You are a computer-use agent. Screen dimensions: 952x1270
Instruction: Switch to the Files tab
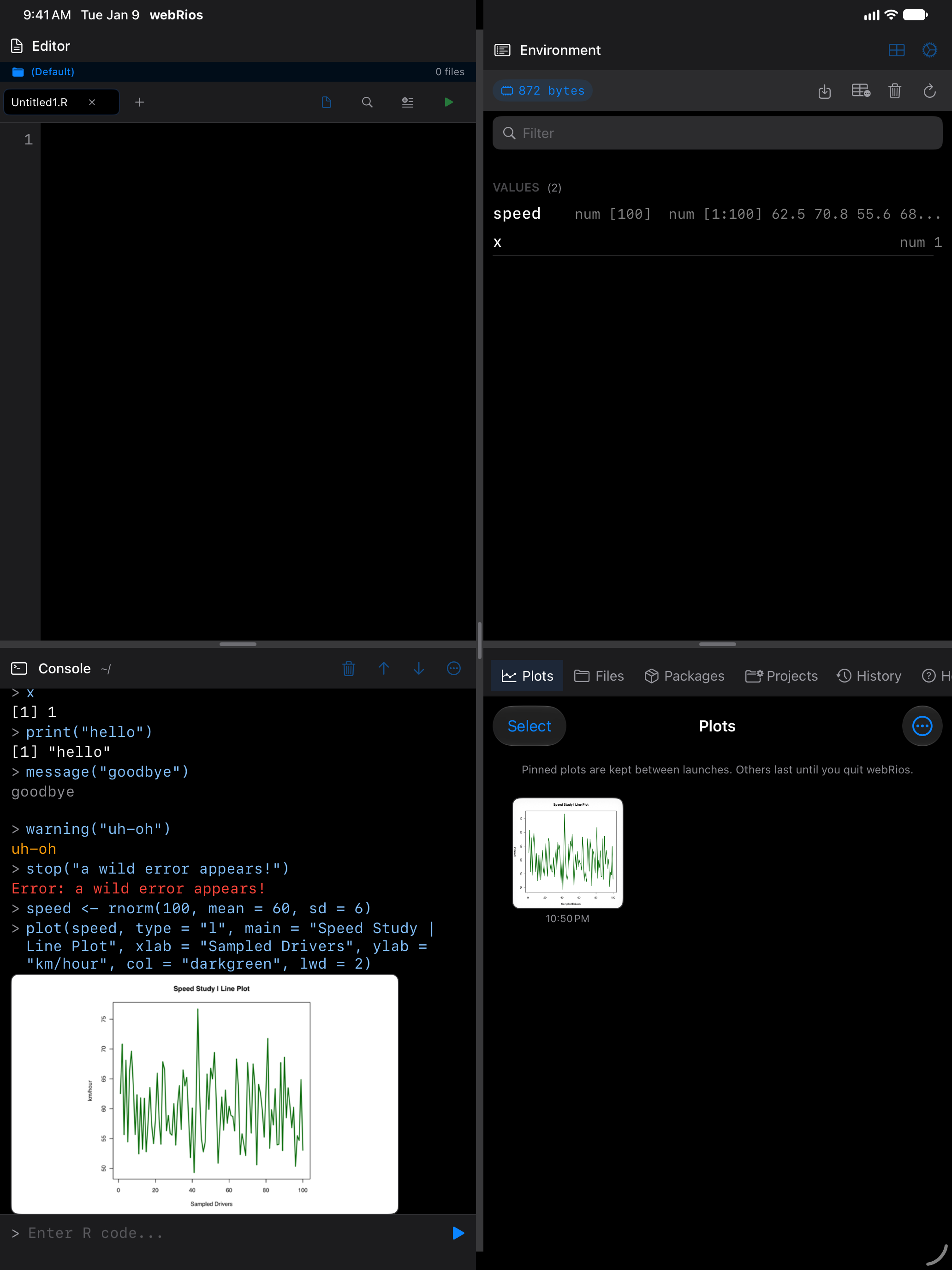coord(599,676)
